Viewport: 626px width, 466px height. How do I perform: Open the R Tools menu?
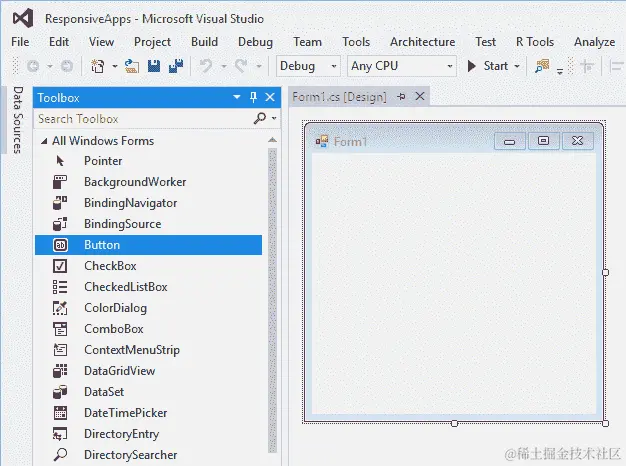[535, 42]
